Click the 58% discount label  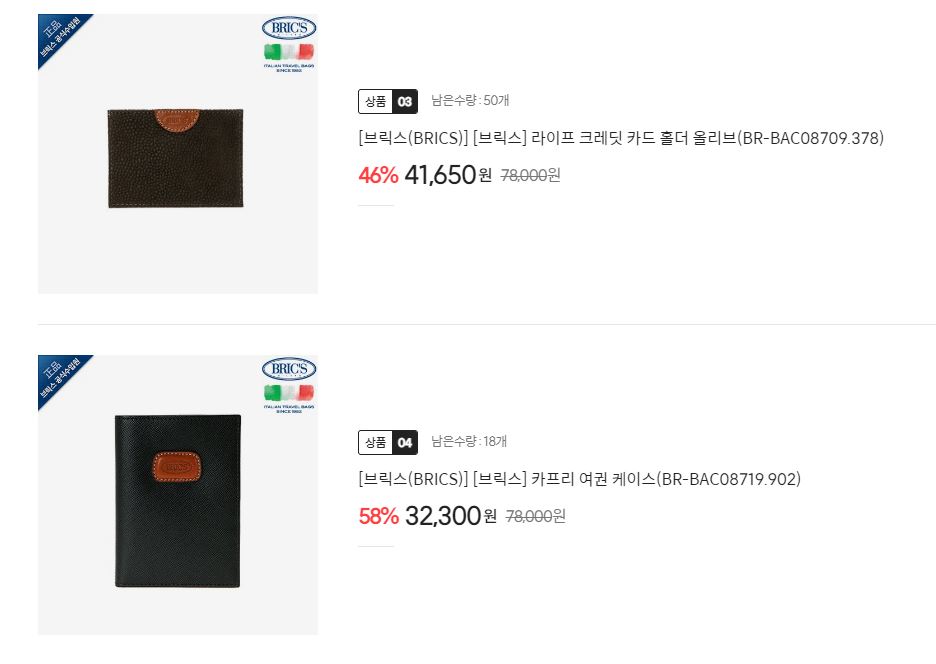378,517
